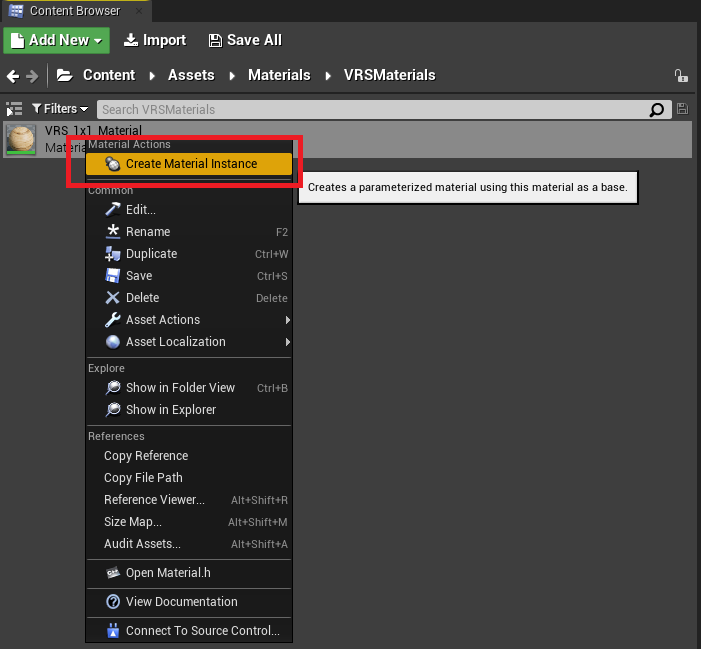The height and width of the screenshot is (649, 701).
Task: Click the Content Browser tab grid icon
Action: 16,11
